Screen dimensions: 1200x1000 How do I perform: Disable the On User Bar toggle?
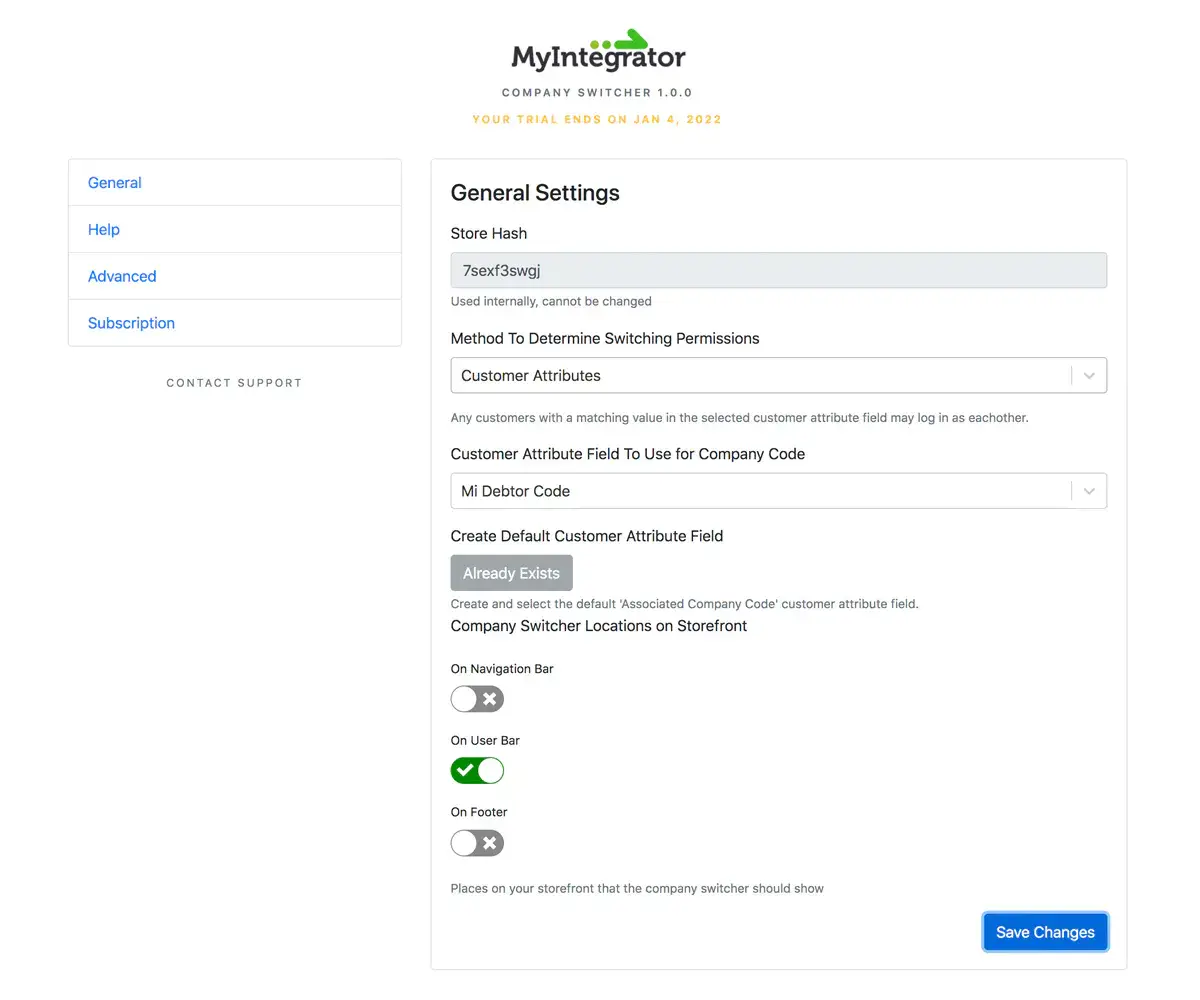477,771
